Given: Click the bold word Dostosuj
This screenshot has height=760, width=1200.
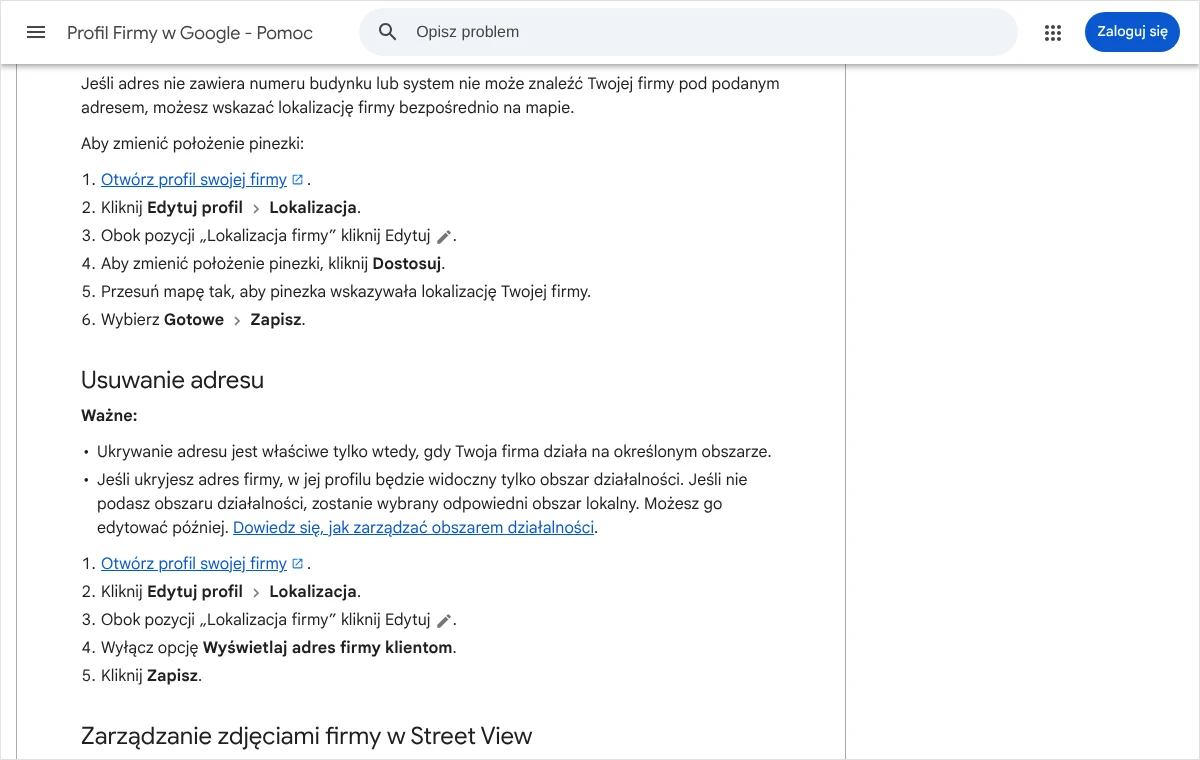Looking at the screenshot, I should (407, 264).
